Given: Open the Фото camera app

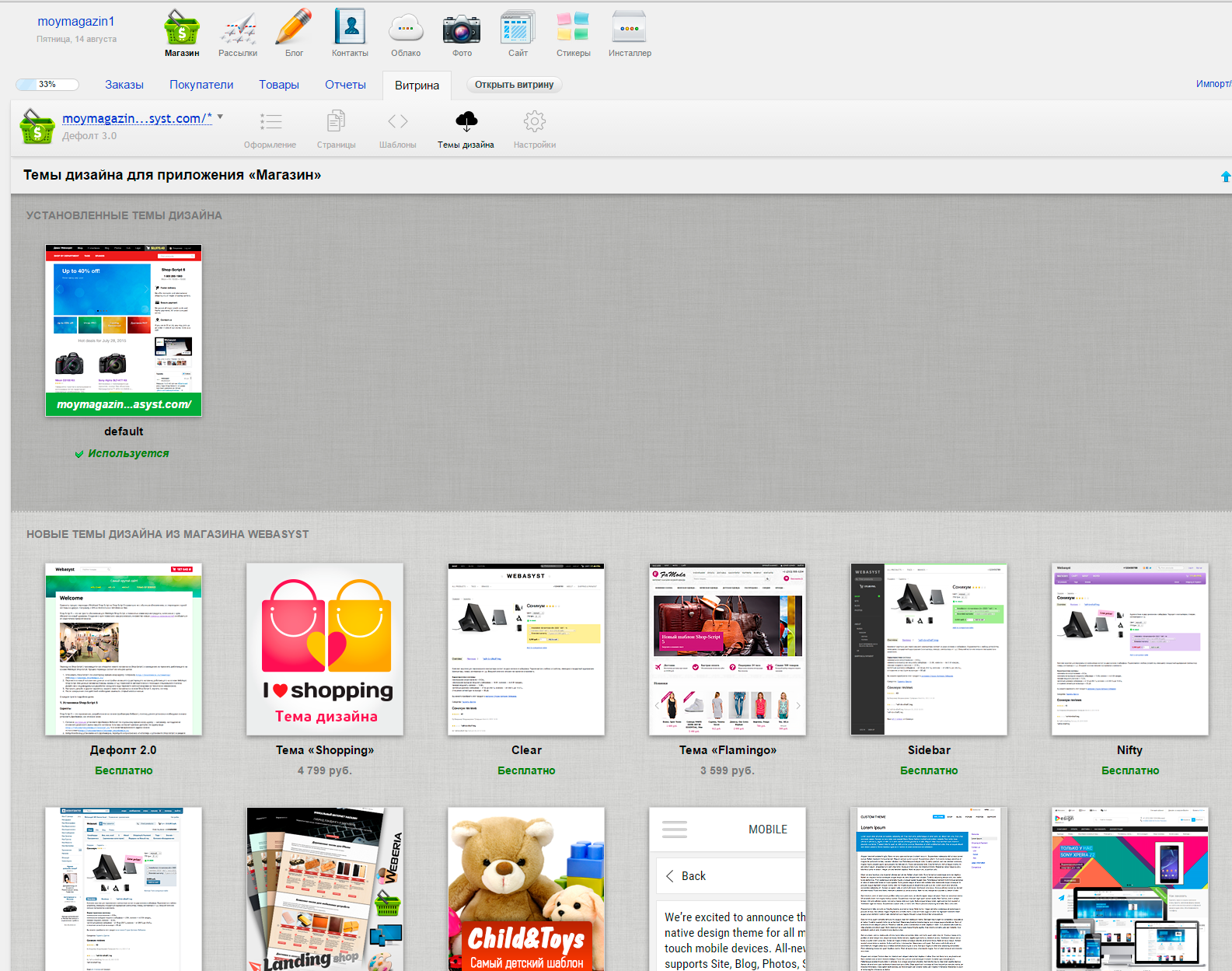Looking at the screenshot, I should click(462, 29).
